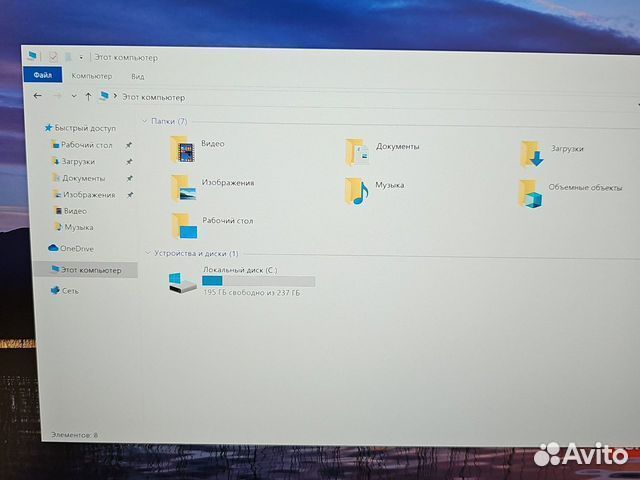Click the Локальный диск (C:) label
The width and height of the screenshot is (640, 480).
click(240, 270)
